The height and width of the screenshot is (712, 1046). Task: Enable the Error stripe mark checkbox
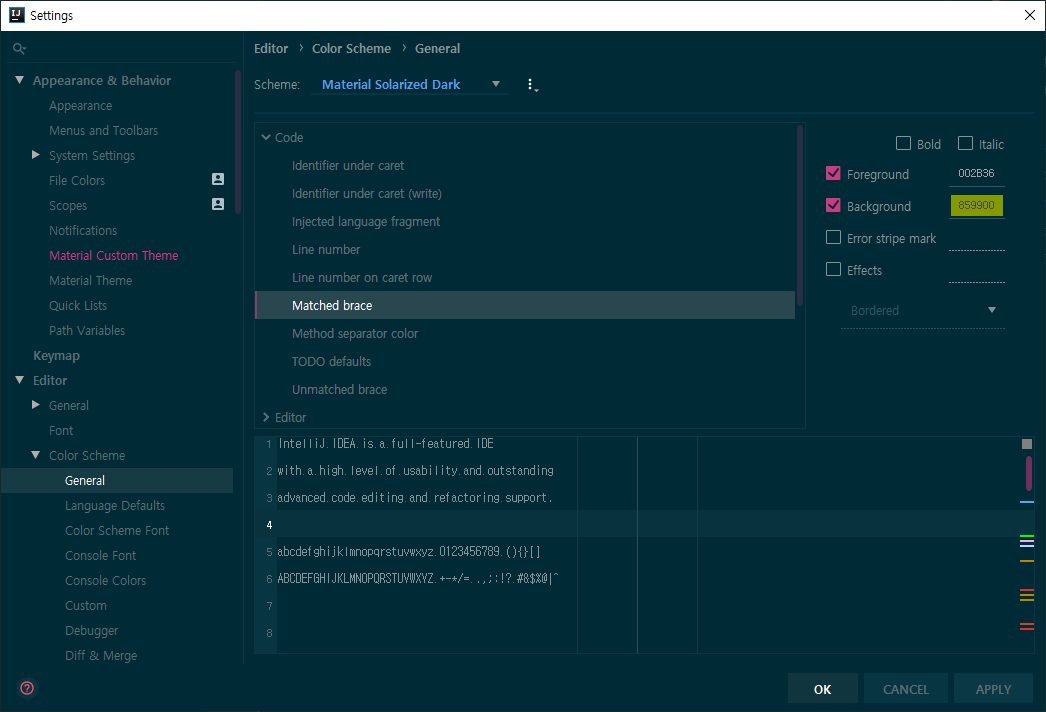tap(833, 238)
